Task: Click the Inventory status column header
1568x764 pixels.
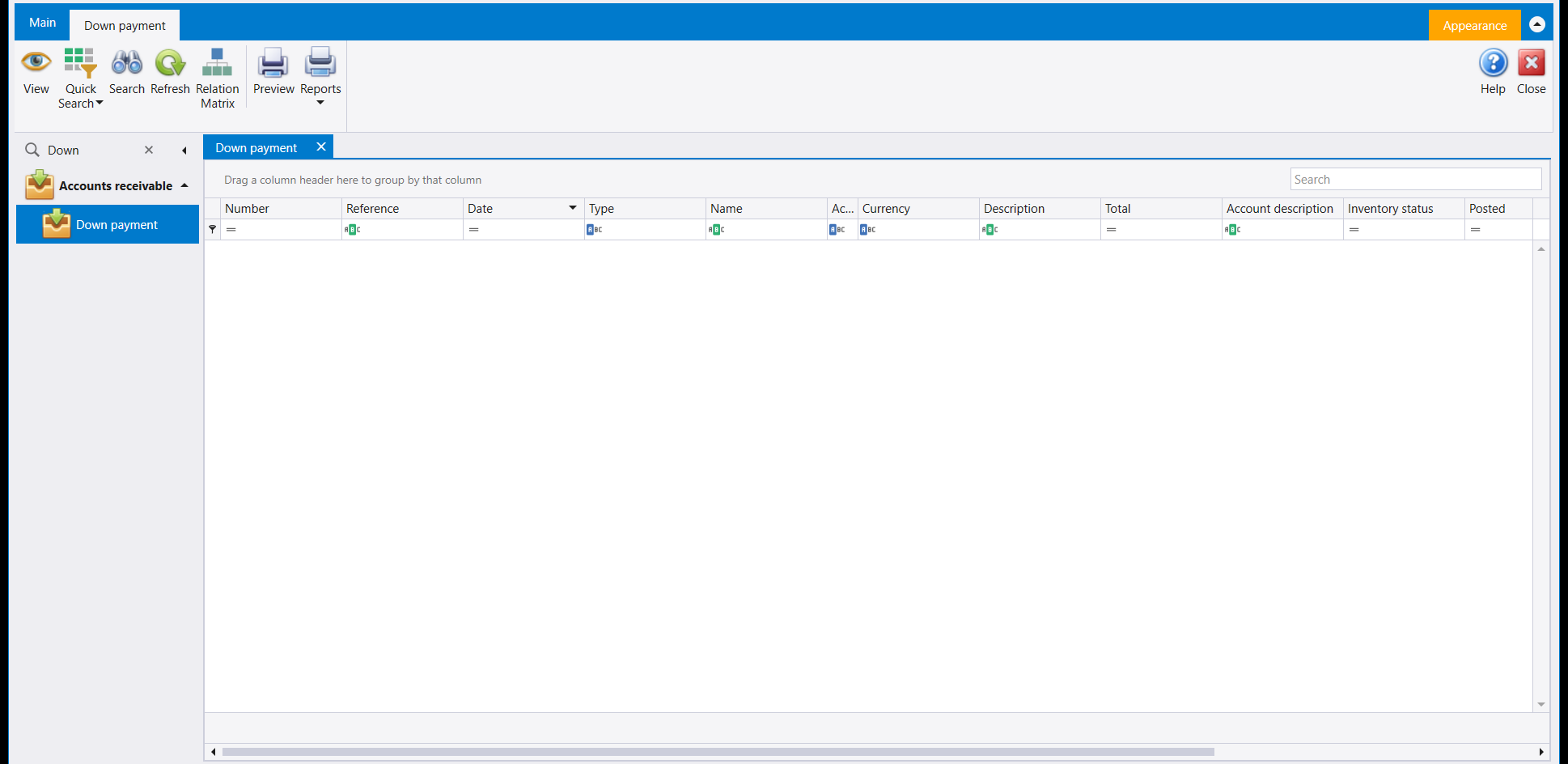Action: pyautogui.click(x=1404, y=208)
